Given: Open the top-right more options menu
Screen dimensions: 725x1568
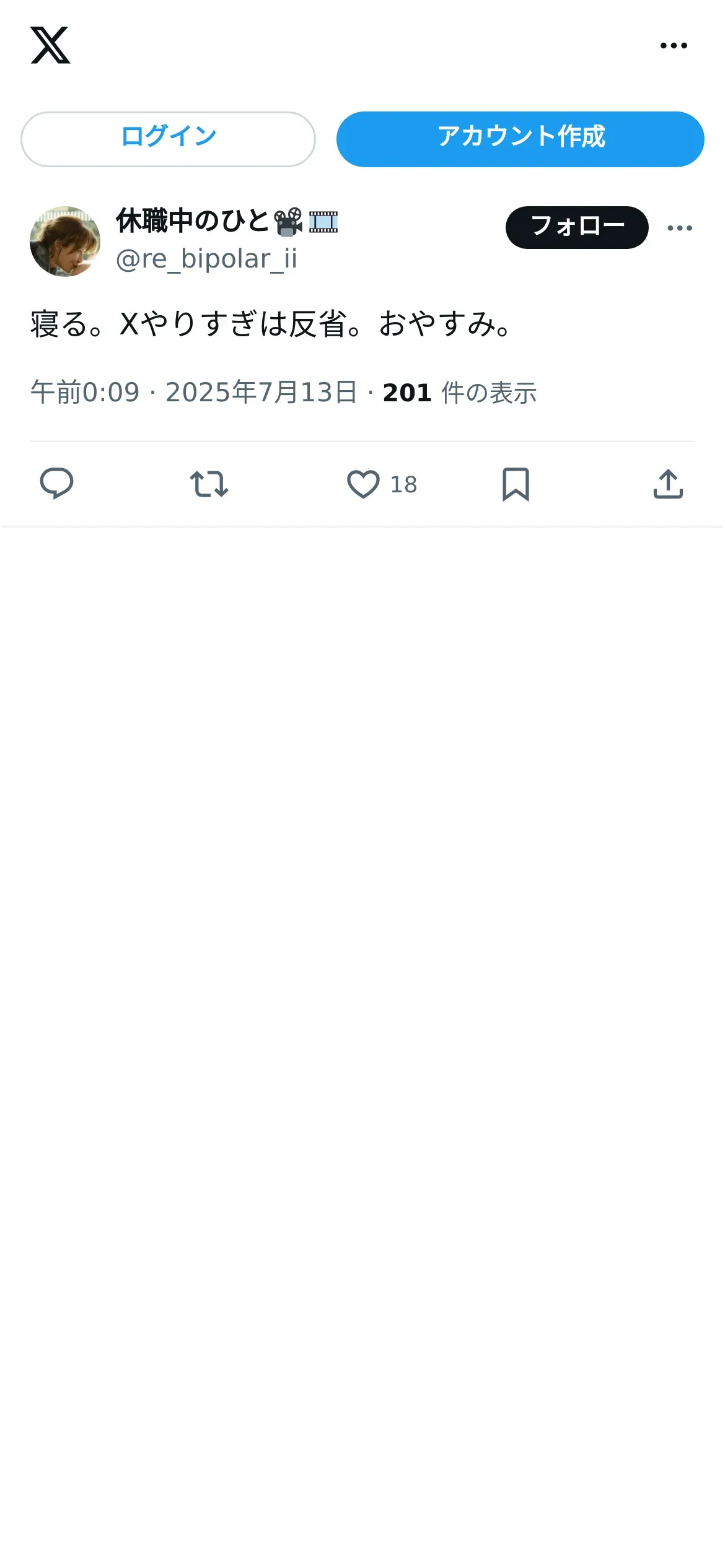Looking at the screenshot, I should 674,45.
